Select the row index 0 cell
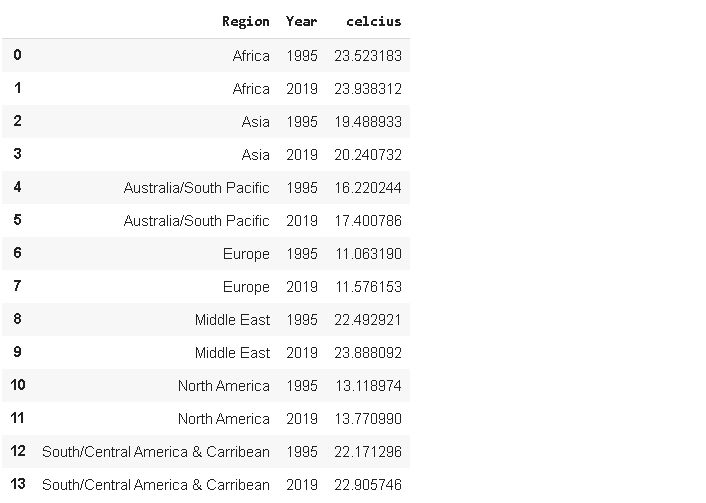706x503 pixels. point(17,55)
